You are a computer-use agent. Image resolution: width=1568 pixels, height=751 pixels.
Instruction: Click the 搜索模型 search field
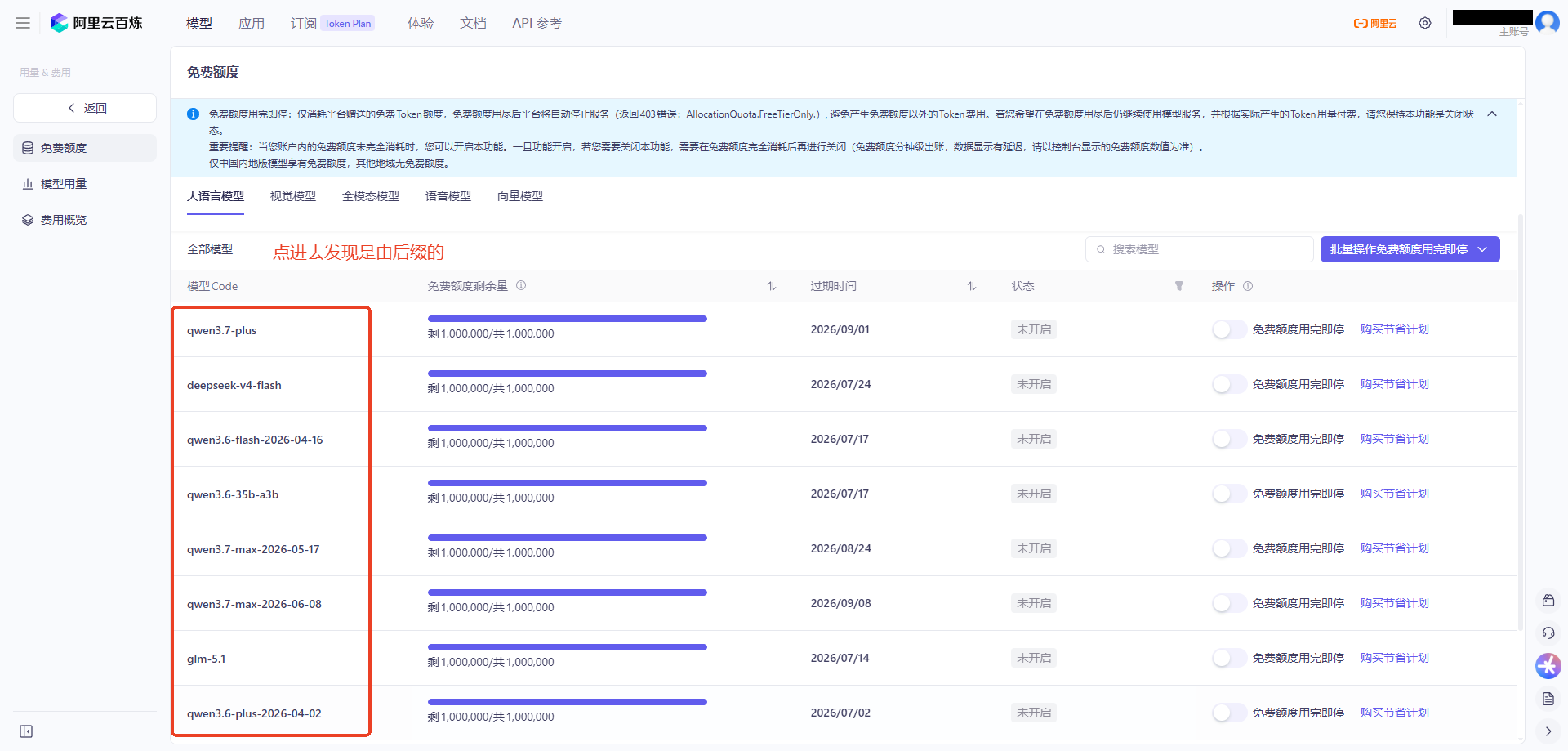coord(1200,249)
